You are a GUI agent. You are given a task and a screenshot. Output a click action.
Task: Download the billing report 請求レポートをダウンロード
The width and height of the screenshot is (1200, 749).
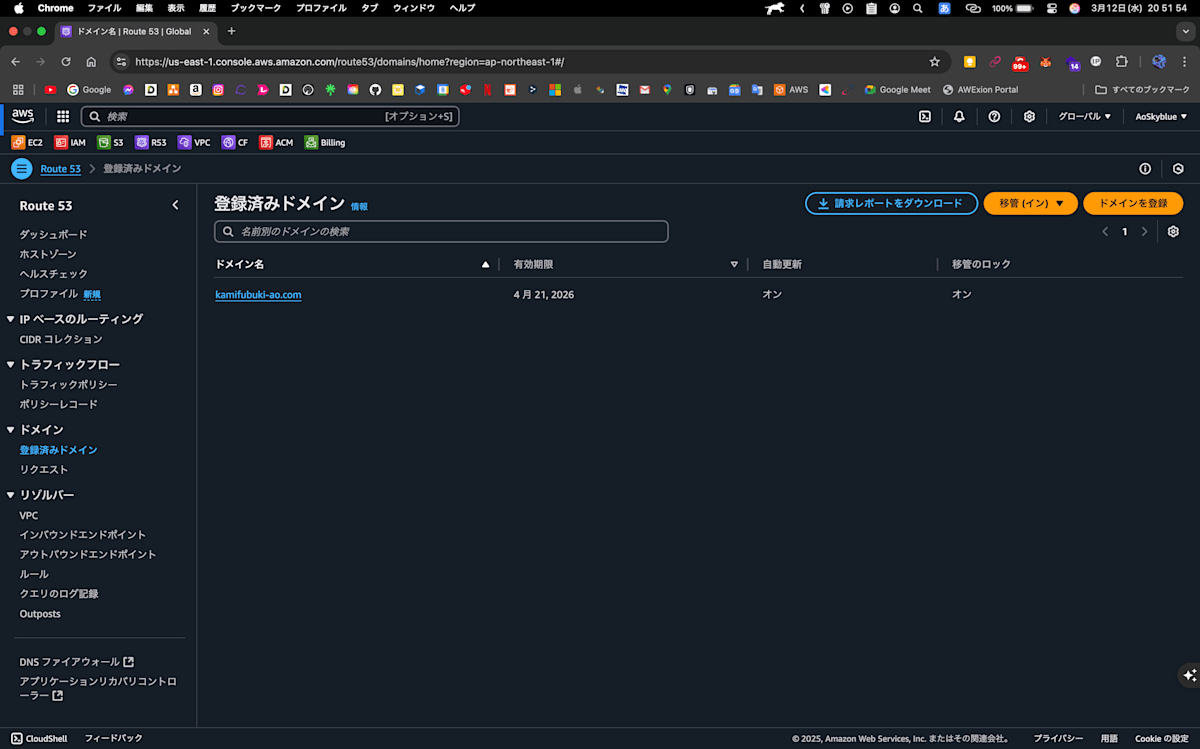891,203
